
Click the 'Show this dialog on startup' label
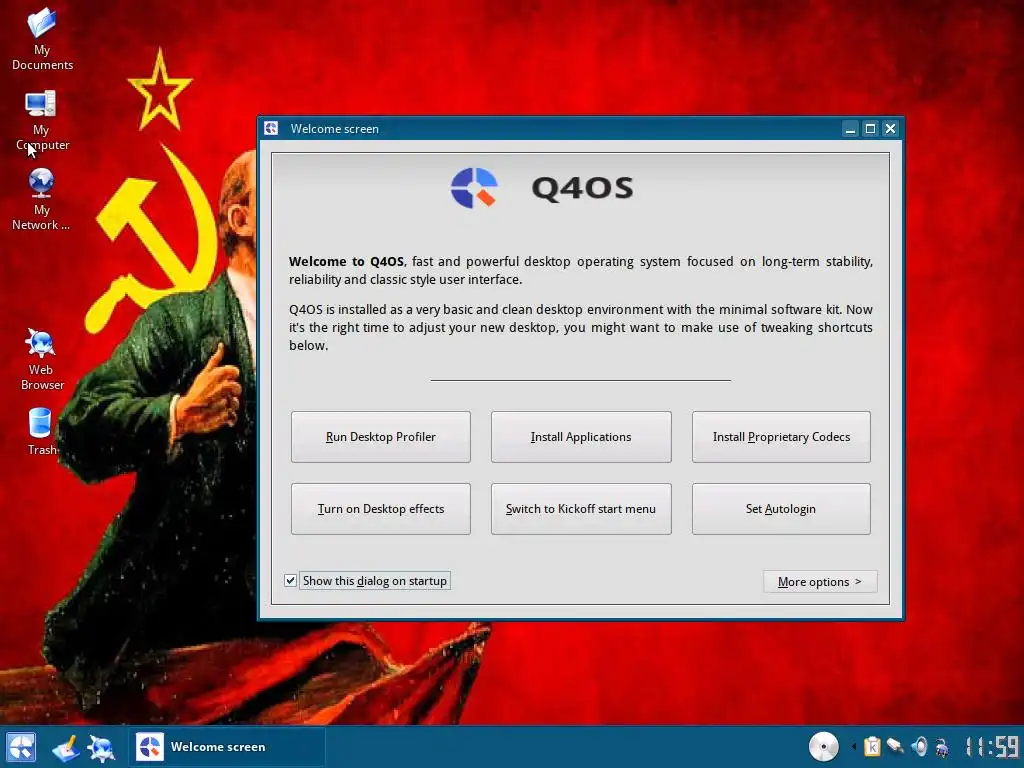pyautogui.click(x=375, y=581)
